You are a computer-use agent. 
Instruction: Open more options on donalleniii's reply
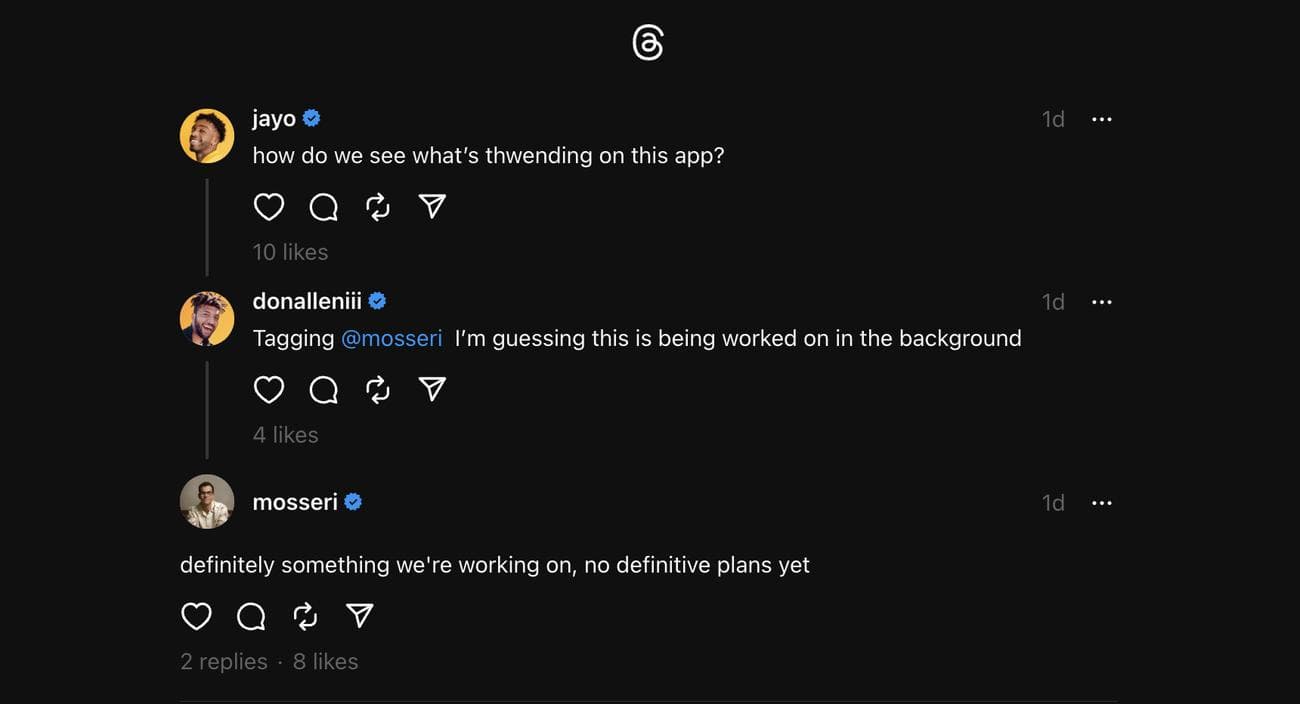[1101, 302]
